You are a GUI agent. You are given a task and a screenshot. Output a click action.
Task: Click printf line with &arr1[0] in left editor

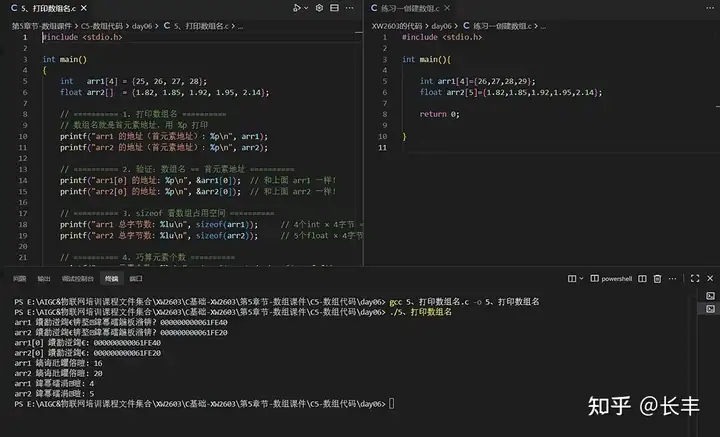coord(198,180)
